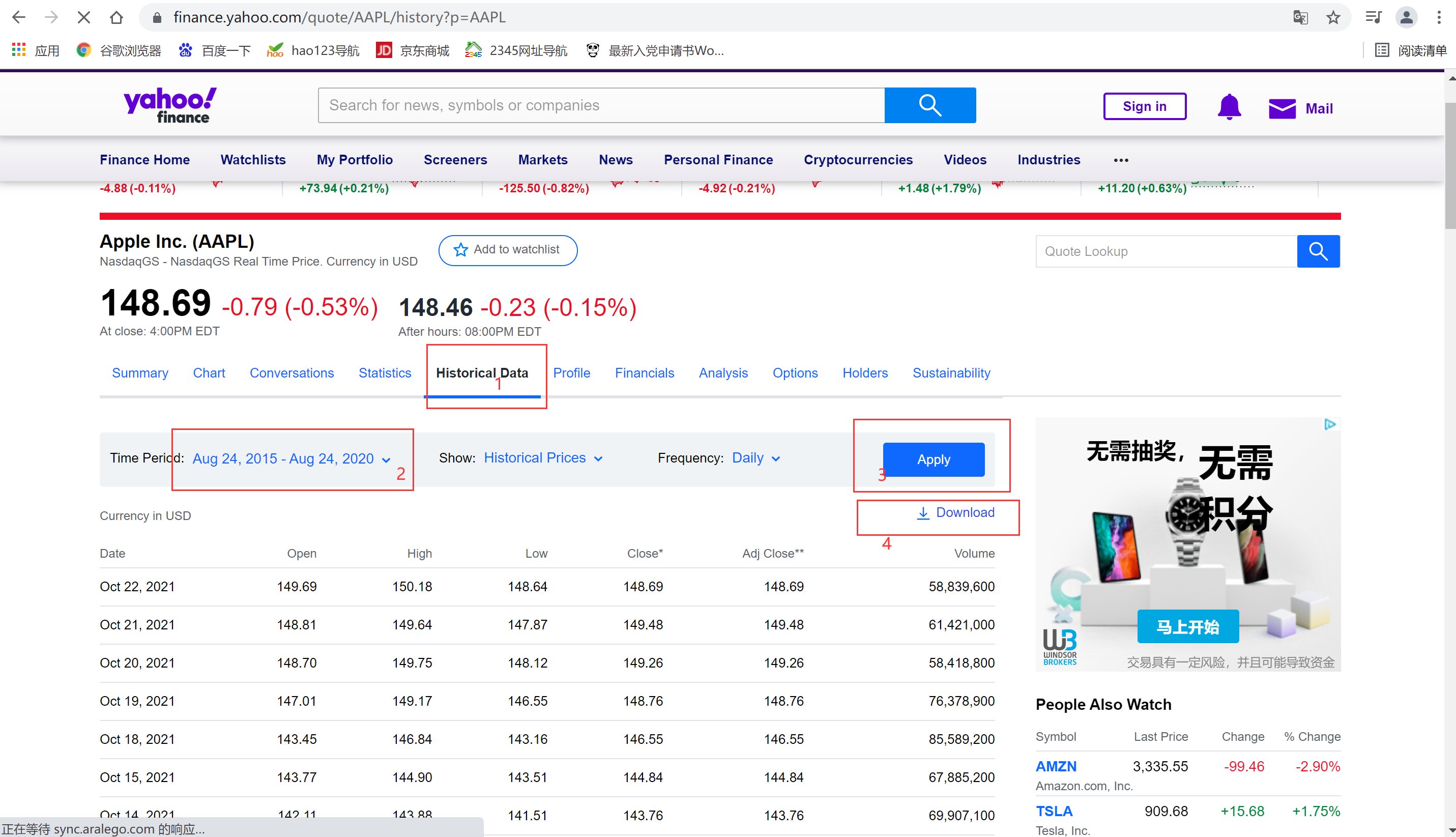The width and height of the screenshot is (1456, 837).
Task: Select the Historical Data tab
Action: 481,373
